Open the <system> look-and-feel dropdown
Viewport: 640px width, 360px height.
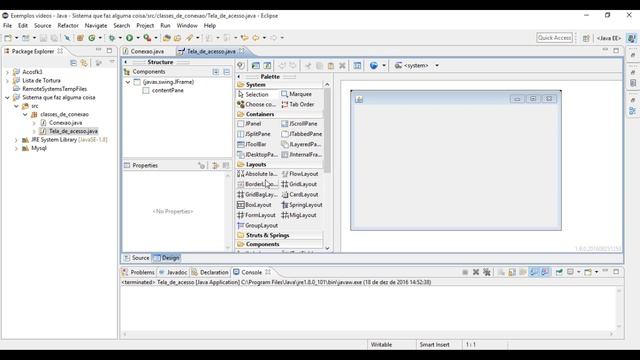437,65
